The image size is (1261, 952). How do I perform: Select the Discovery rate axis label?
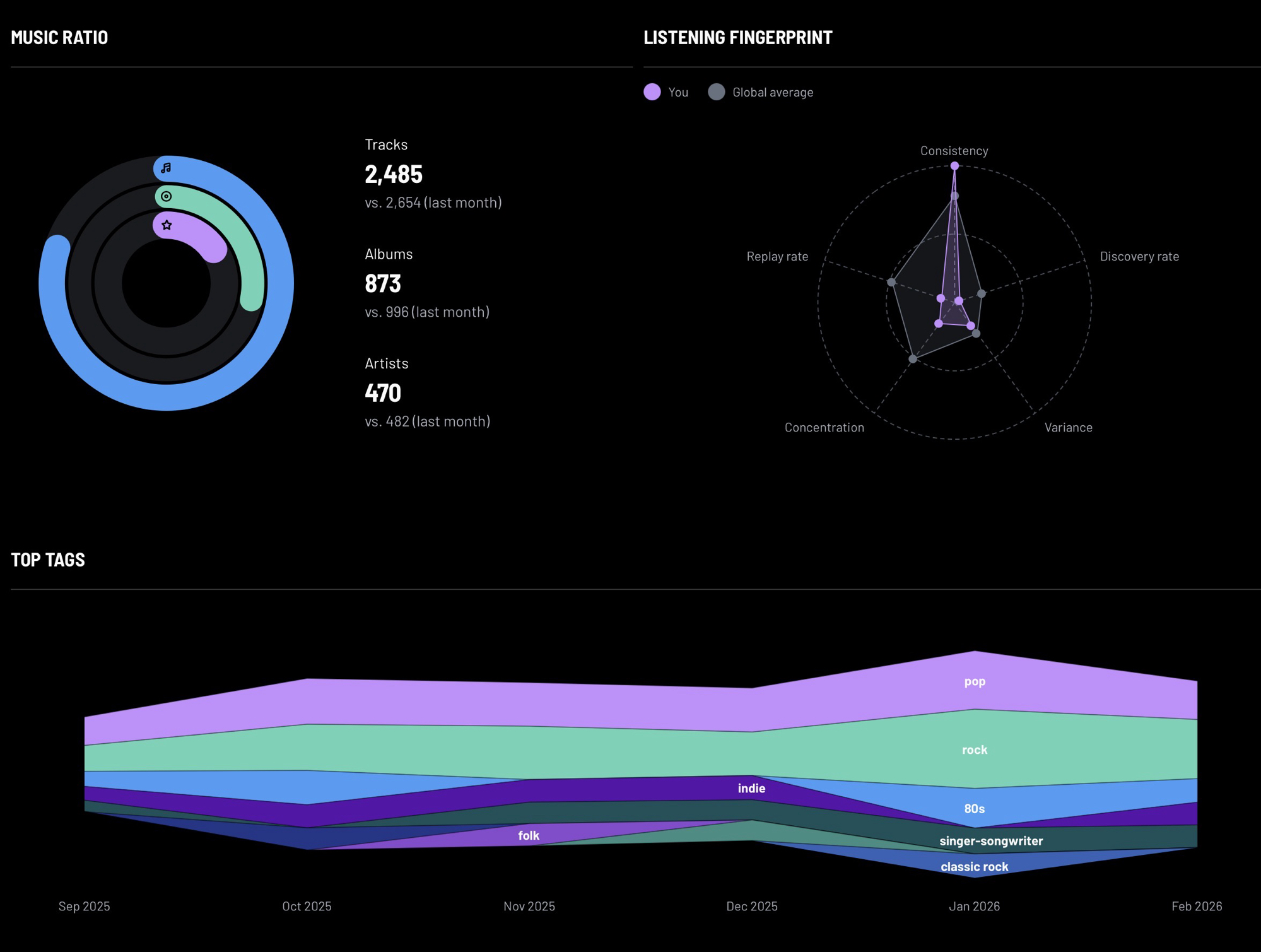click(x=1139, y=256)
